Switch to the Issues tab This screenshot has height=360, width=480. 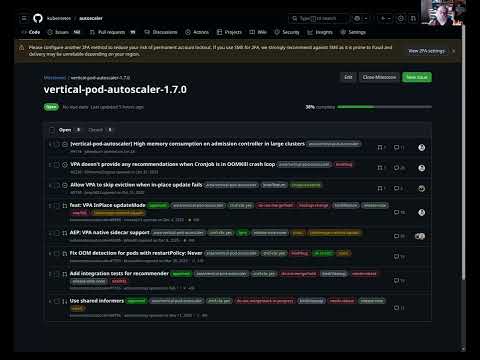(64, 32)
